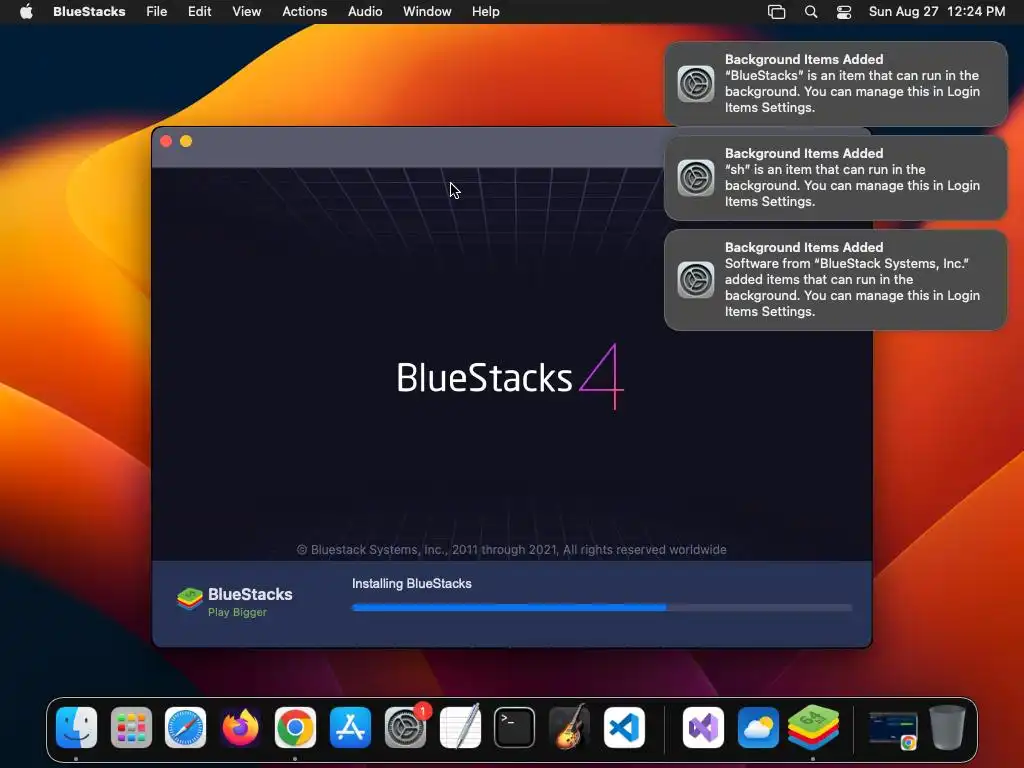Click settings icon on BlueStacks notification
Screen dimensions: 1024x768
coord(696,84)
